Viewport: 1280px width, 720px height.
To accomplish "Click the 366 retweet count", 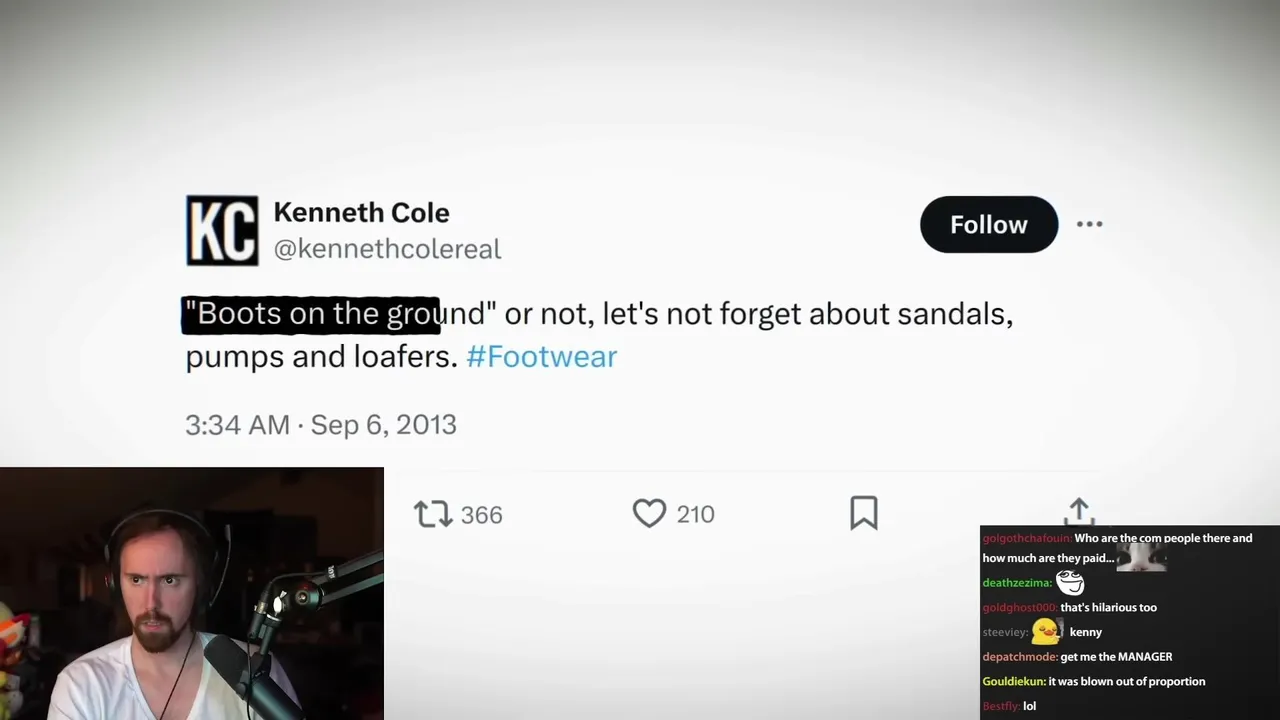I will pos(481,515).
